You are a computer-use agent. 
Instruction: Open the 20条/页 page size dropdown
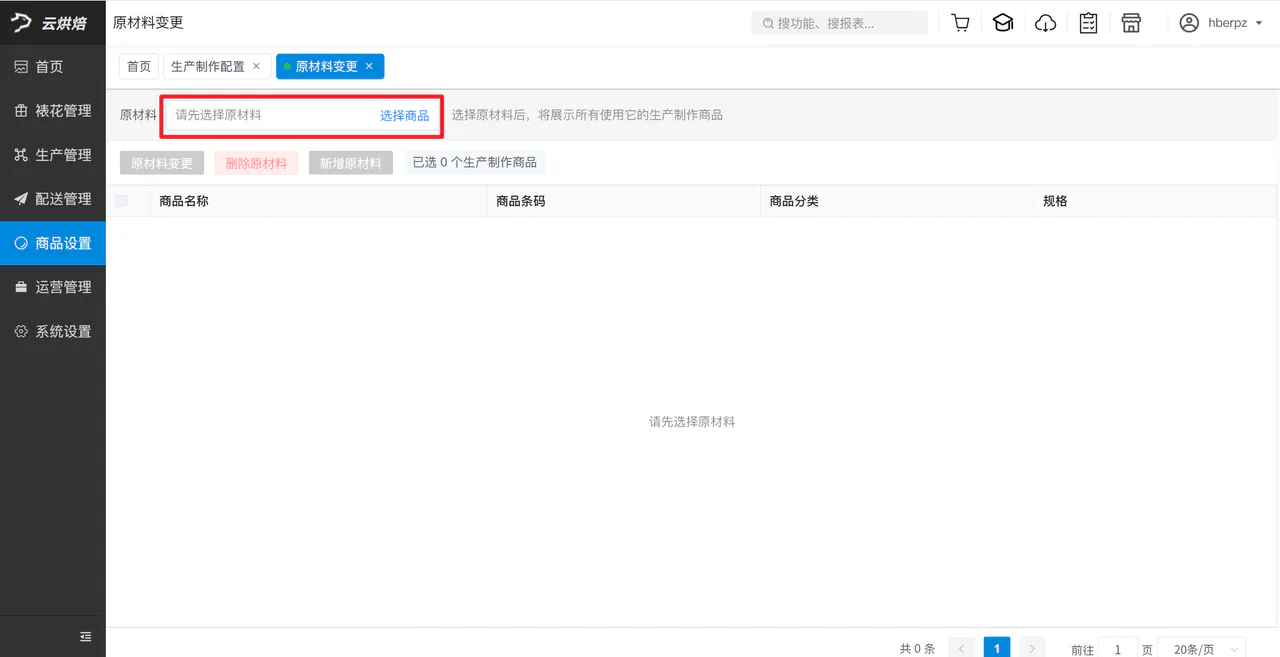tap(1201, 649)
